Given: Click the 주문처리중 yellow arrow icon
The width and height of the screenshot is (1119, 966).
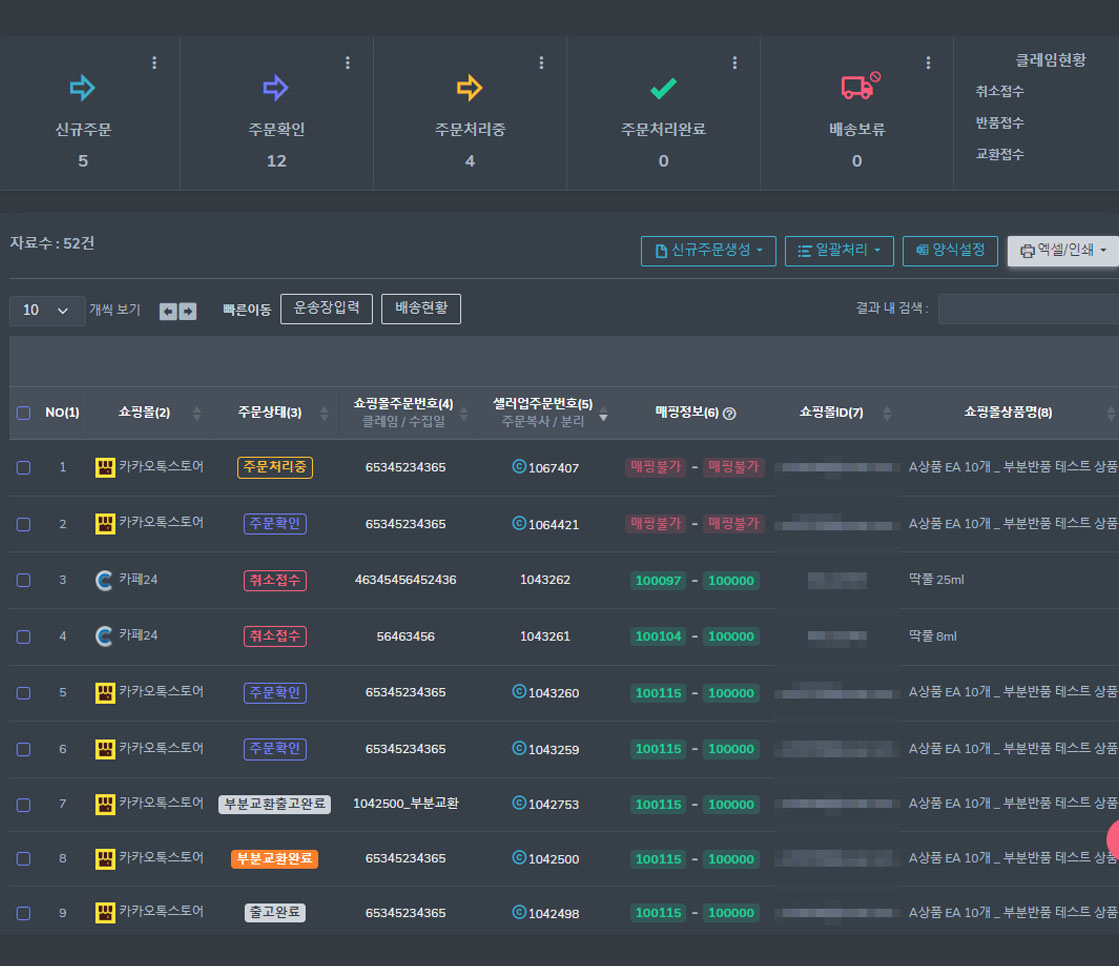Looking at the screenshot, I should pyautogui.click(x=470, y=88).
